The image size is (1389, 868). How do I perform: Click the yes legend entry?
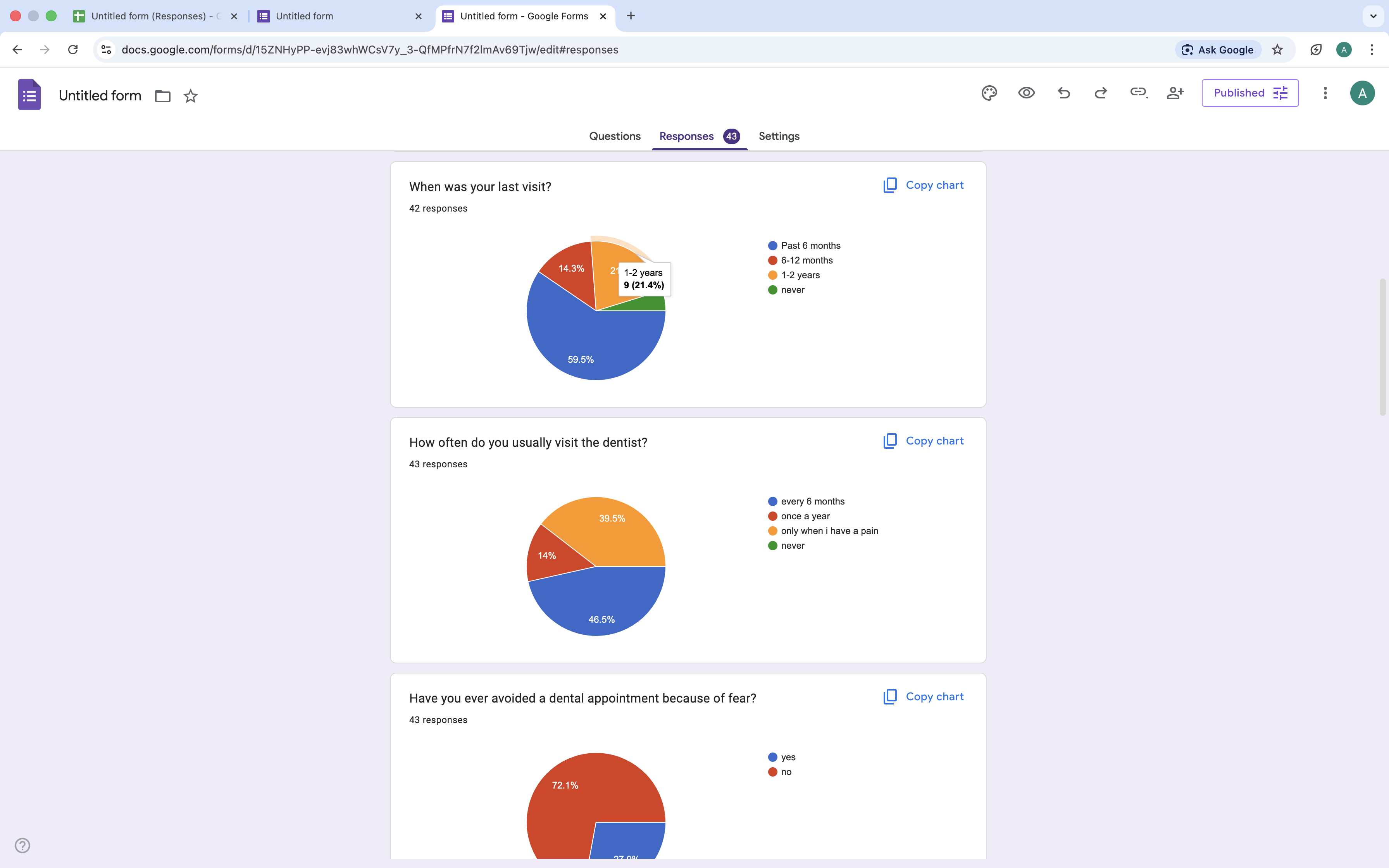point(782,757)
